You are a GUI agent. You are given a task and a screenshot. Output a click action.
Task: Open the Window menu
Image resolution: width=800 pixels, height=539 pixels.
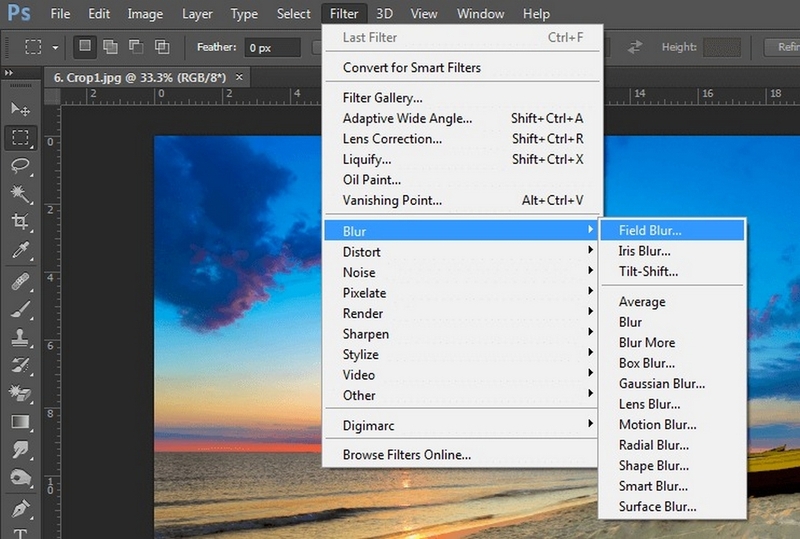[480, 14]
